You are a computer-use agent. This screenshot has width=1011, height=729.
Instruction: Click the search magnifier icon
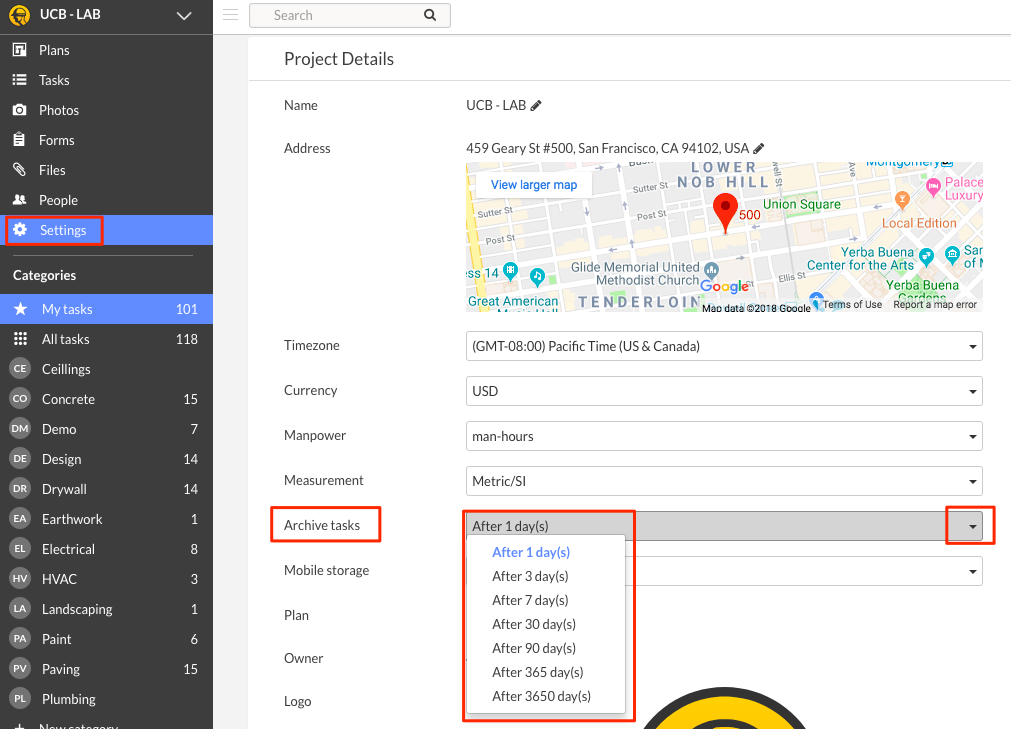pyautogui.click(x=430, y=15)
